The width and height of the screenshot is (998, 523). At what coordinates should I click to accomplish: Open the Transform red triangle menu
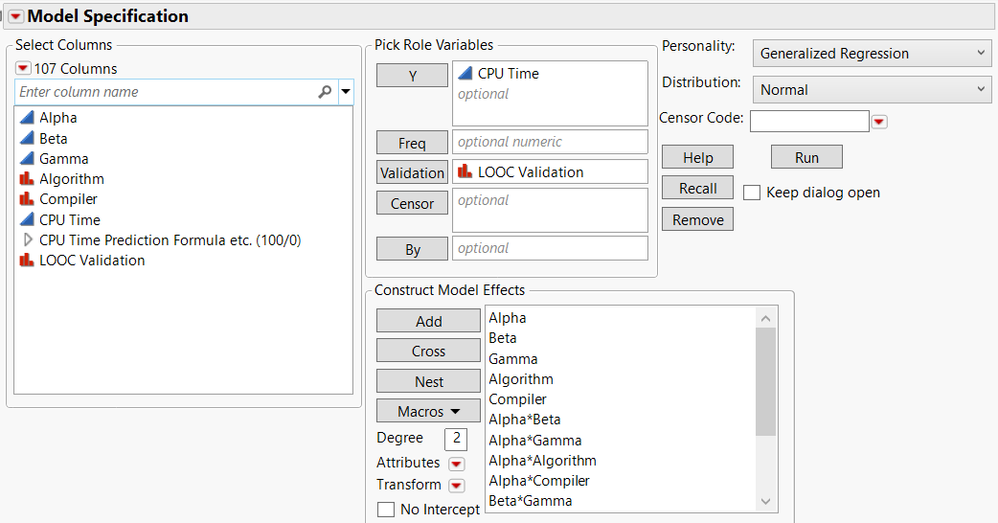pos(456,486)
